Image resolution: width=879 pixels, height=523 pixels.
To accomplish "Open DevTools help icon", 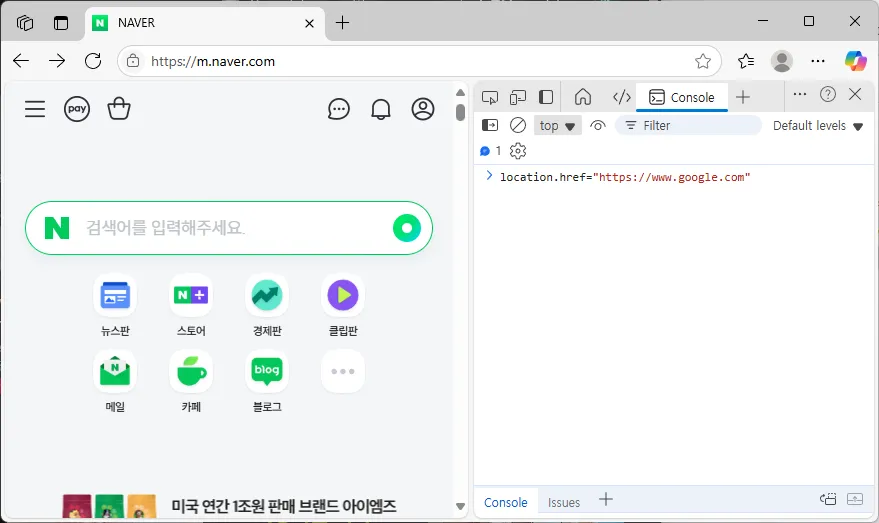I will [827, 94].
